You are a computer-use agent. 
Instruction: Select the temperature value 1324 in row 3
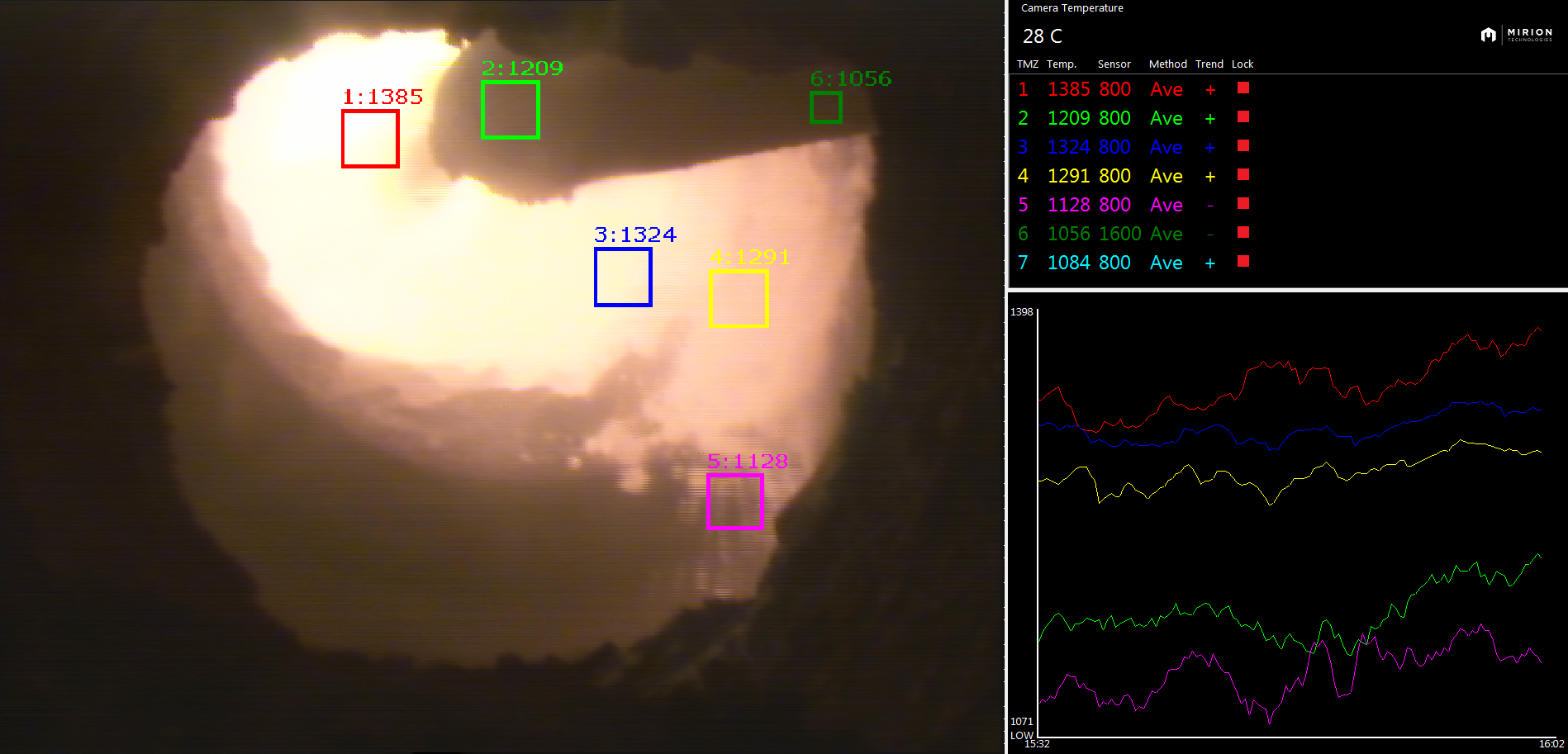(1069, 147)
